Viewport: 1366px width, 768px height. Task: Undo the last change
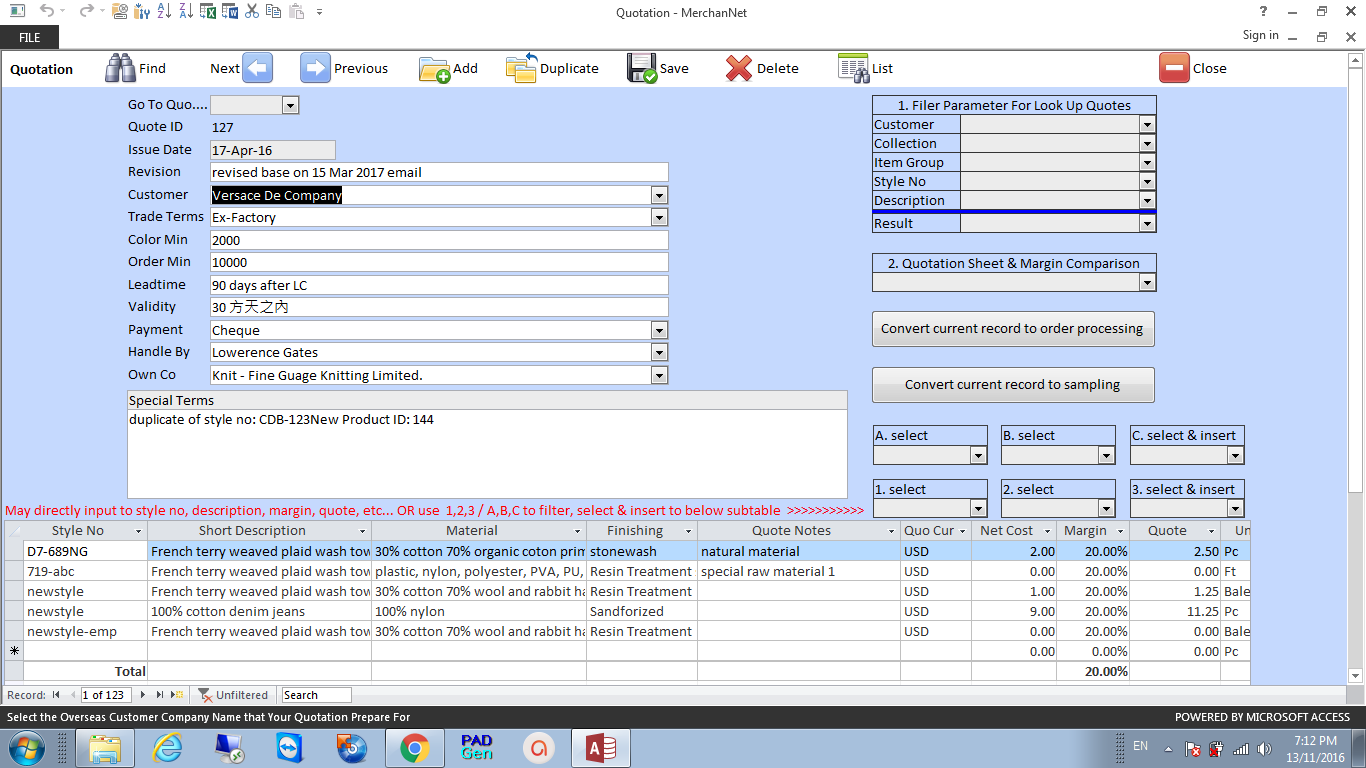click(48, 12)
